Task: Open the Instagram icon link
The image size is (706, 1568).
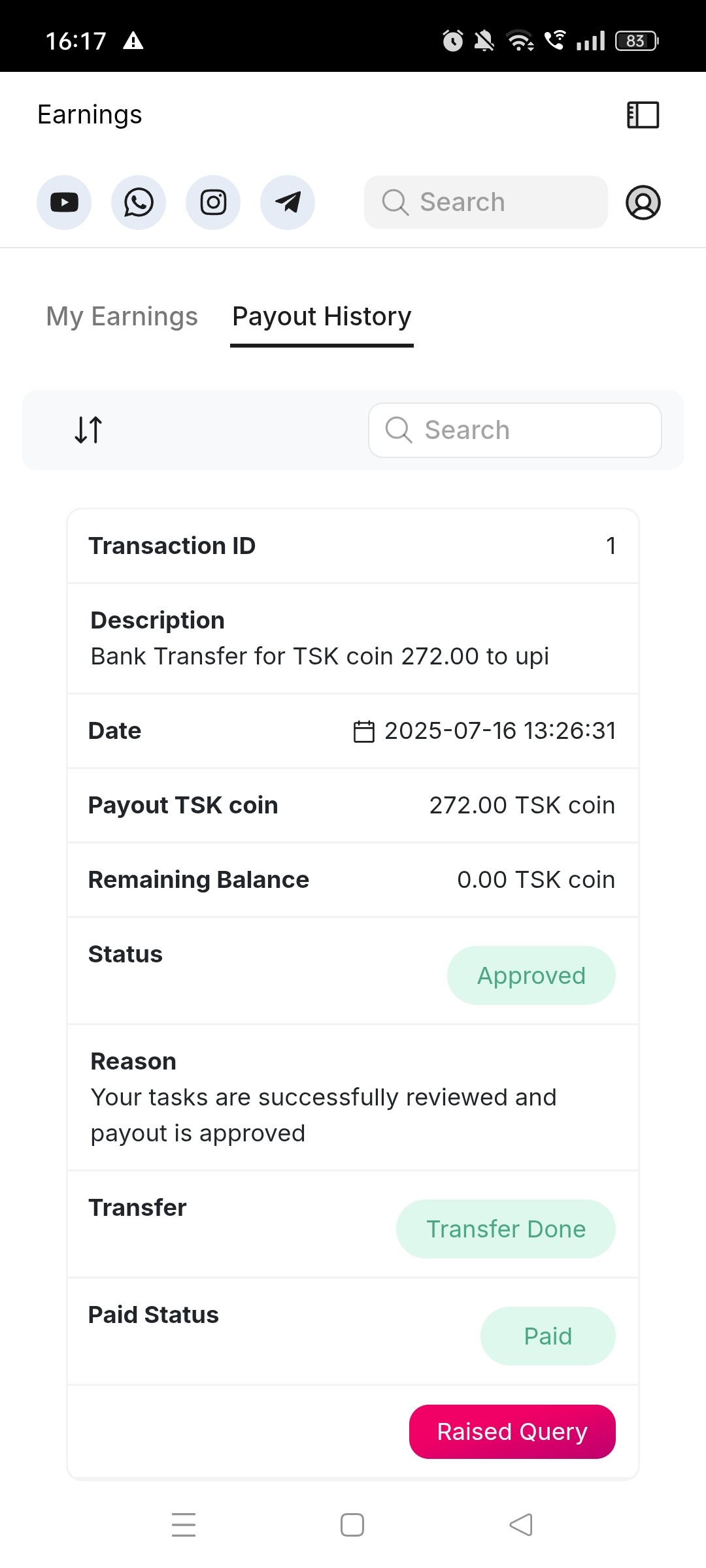Action: click(213, 203)
